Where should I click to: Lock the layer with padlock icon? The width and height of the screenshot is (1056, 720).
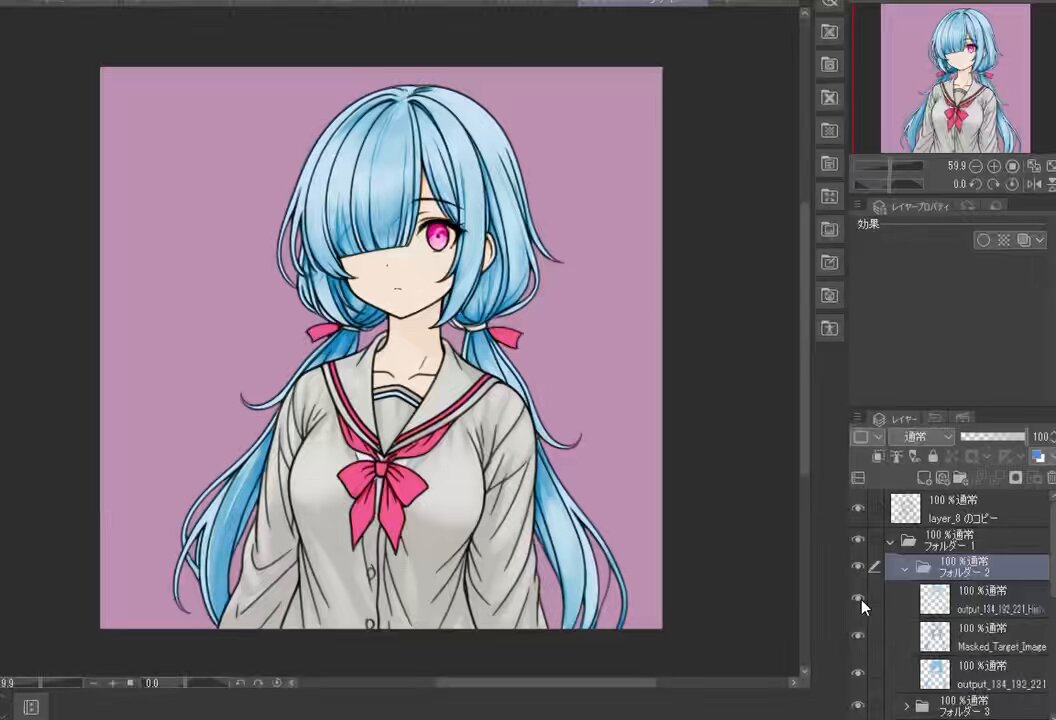pos(933,456)
